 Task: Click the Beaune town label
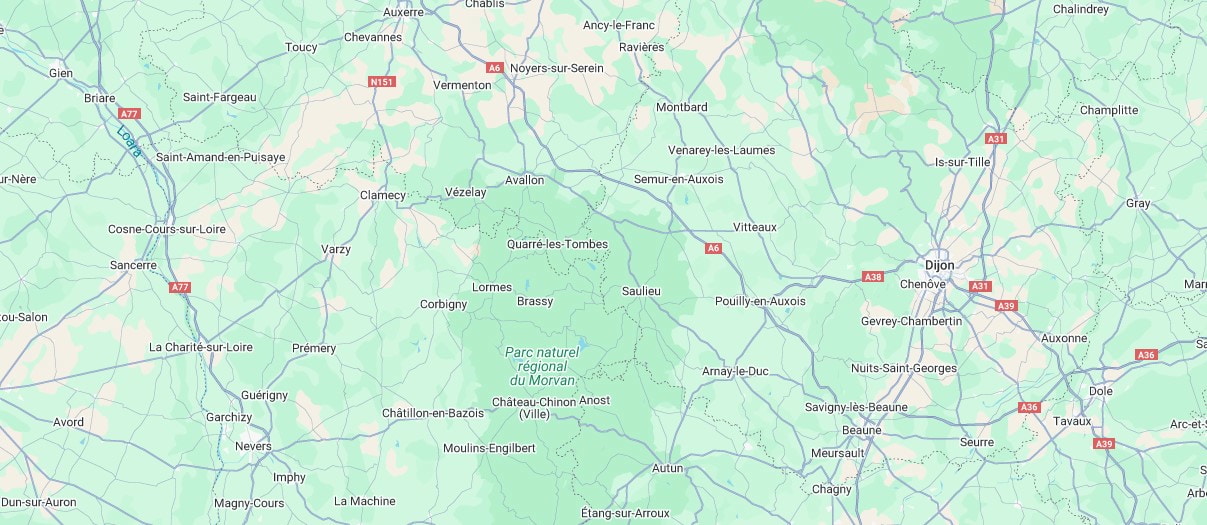click(x=862, y=430)
